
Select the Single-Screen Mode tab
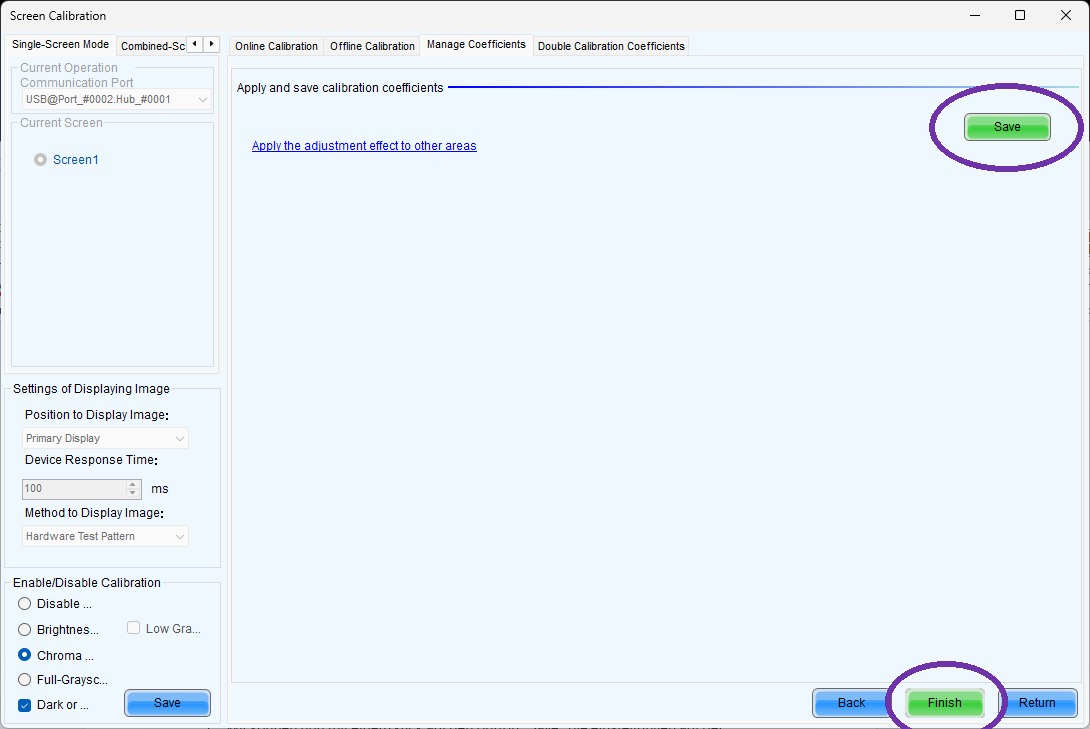click(x=60, y=44)
